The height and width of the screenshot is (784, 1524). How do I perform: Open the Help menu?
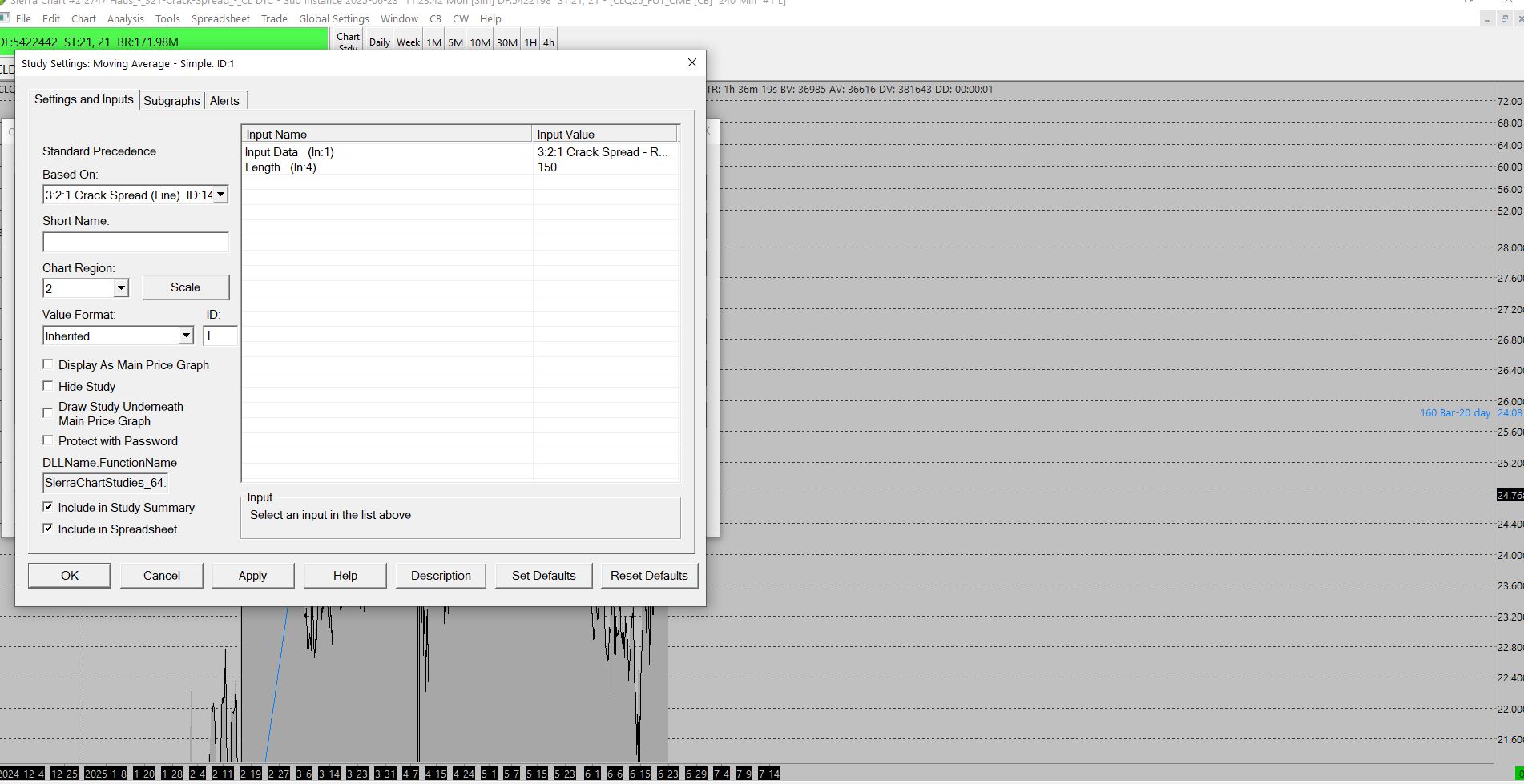(x=490, y=18)
